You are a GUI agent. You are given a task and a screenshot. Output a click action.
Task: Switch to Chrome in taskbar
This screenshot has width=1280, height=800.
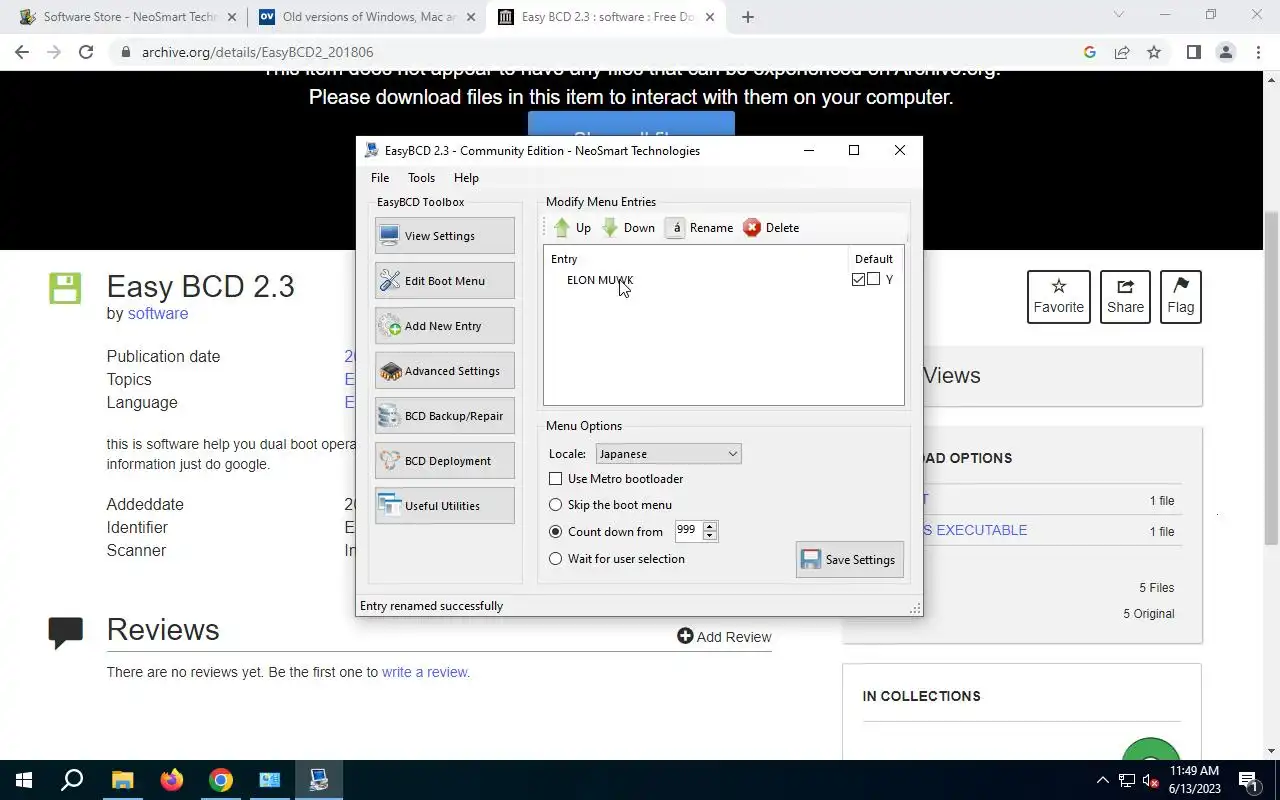[x=221, y=780]
